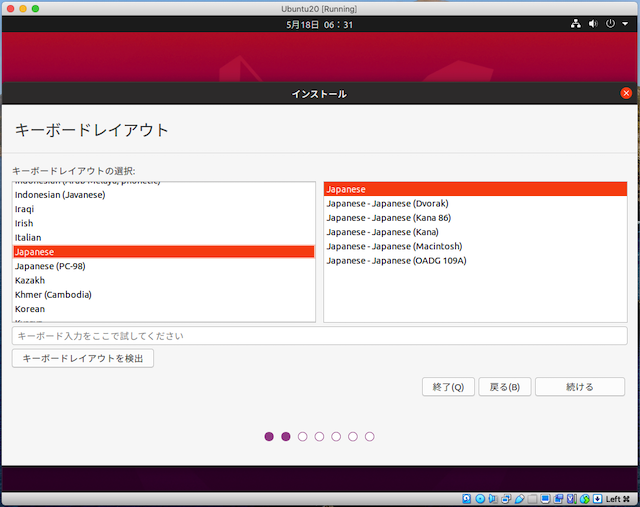The height and width of the screenshot is (507, 640).
Task: Select Khmer (Cambodia) layout
Action: click(164, 295)
